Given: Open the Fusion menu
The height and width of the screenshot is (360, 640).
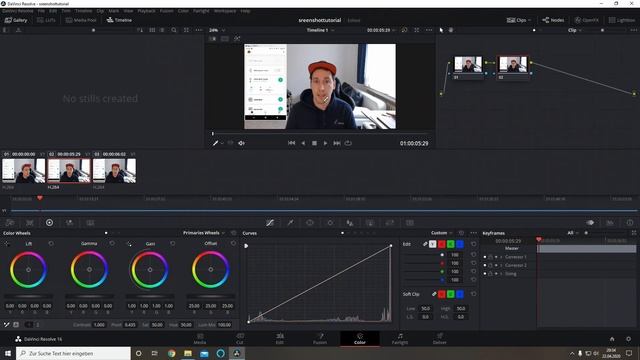Looking at the screenshot, I should coord(166,11).
